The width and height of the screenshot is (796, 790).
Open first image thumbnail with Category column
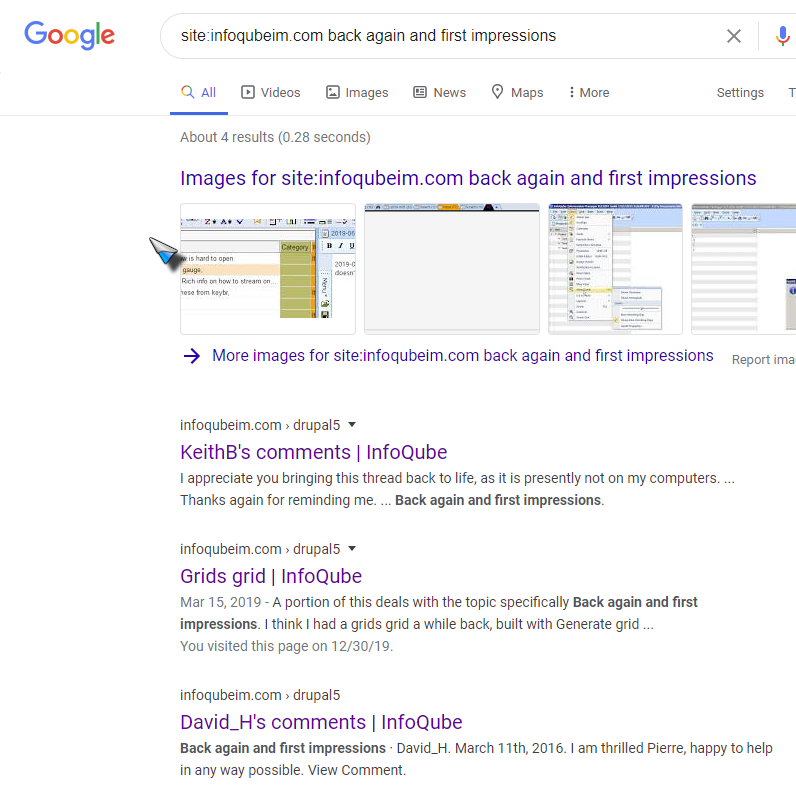[268, 269]
